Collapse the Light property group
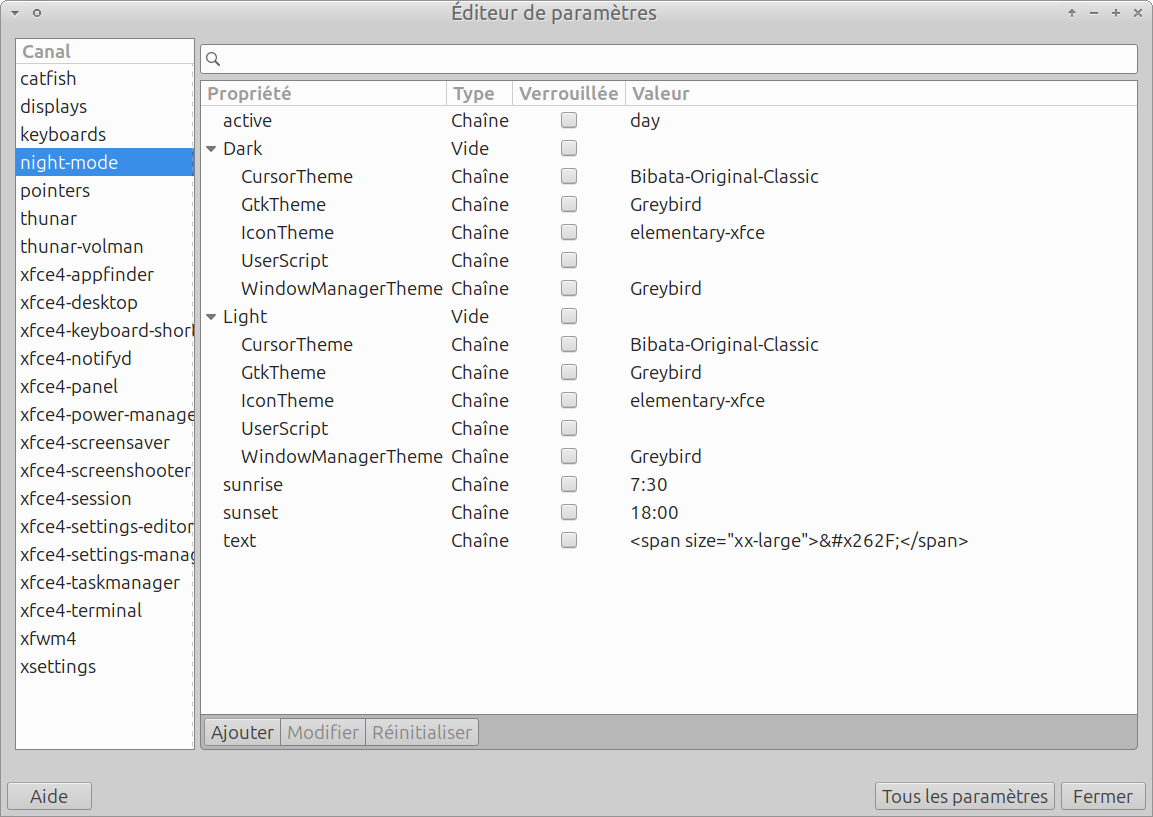This screenshot has height=817, width=1153. tap(211, 317)
